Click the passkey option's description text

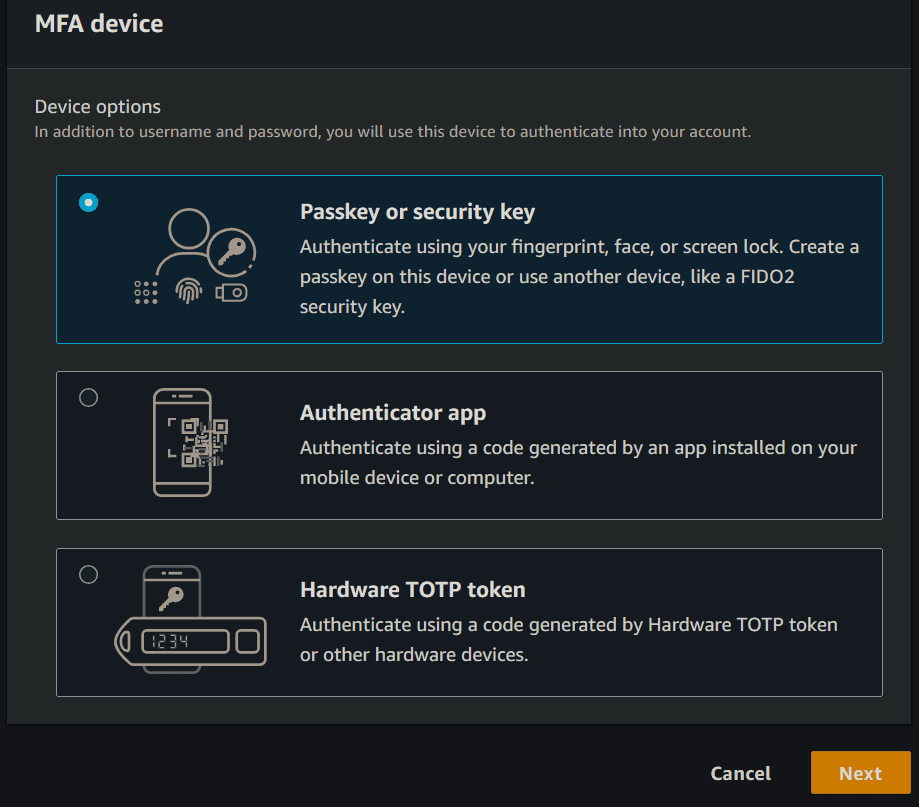point(579,277)
